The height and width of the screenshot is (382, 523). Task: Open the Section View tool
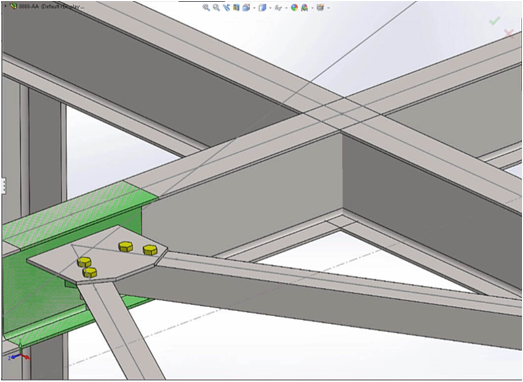236,7
